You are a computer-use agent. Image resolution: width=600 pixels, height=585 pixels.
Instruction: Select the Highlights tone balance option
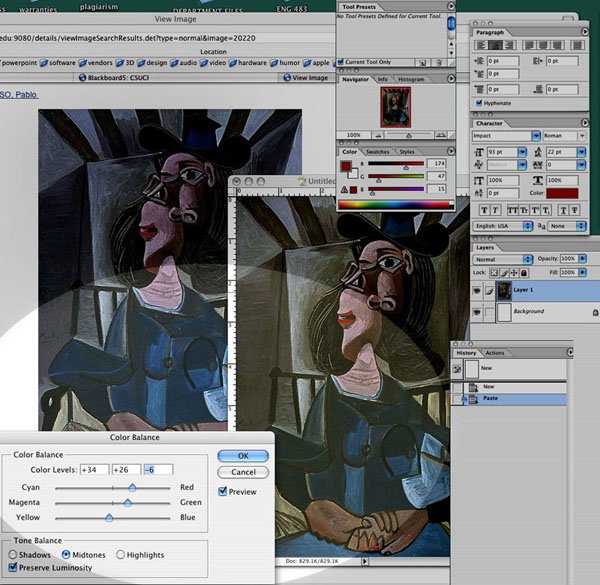coord(120,554)
